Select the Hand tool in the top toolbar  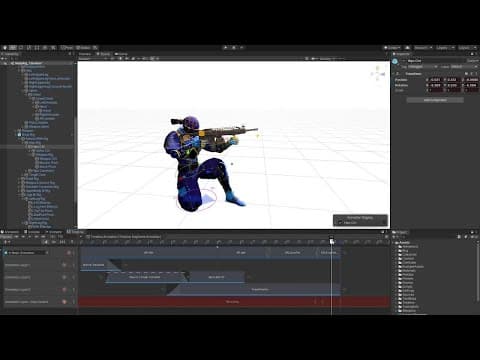tap(5, 48)
